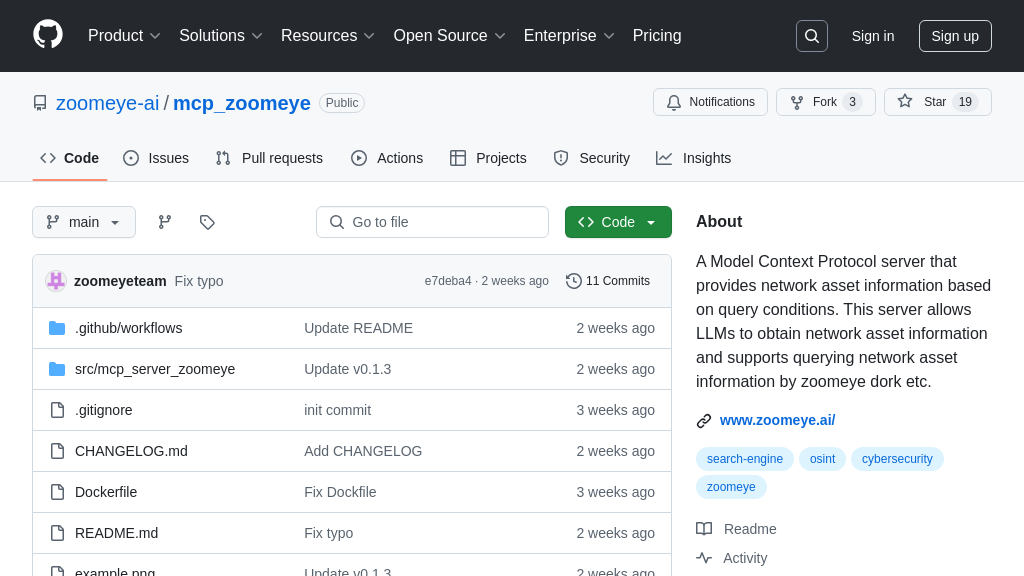Expand the Solutions menu
Image resolution: width=1024 pixels, height=576 pixels.
tap(221, 36)
